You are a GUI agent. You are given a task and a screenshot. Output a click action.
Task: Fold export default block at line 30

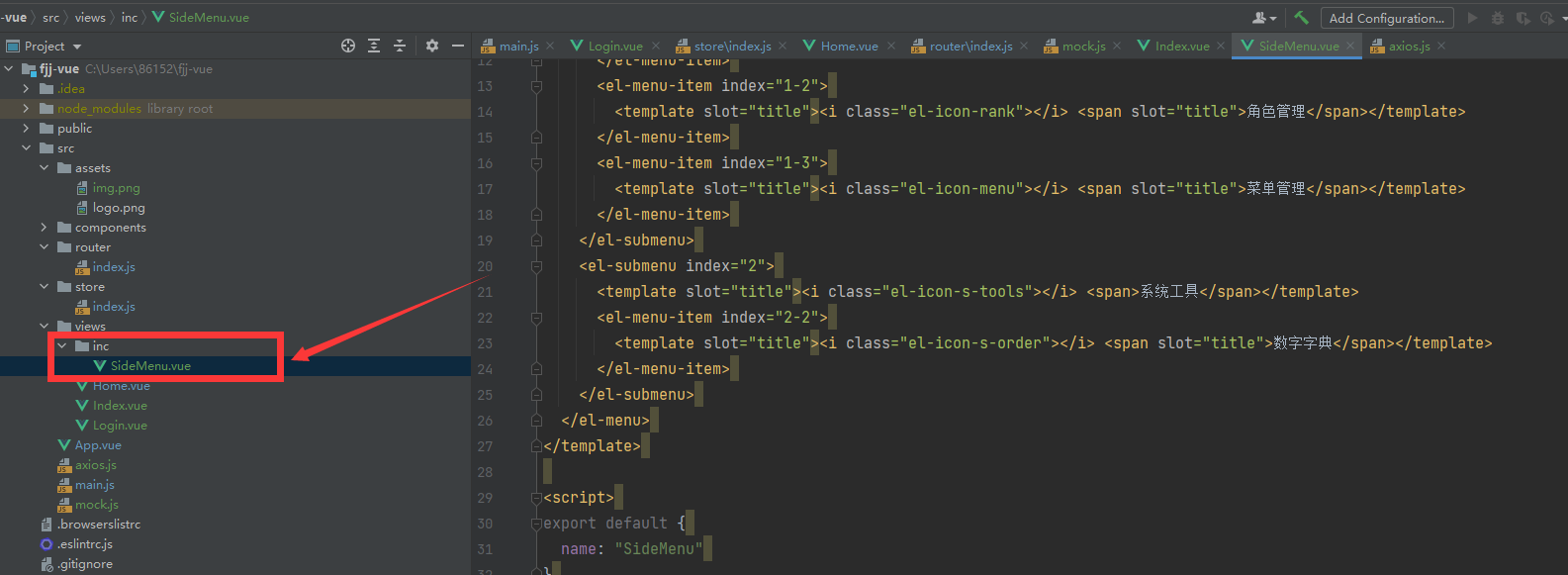(536, 524)
